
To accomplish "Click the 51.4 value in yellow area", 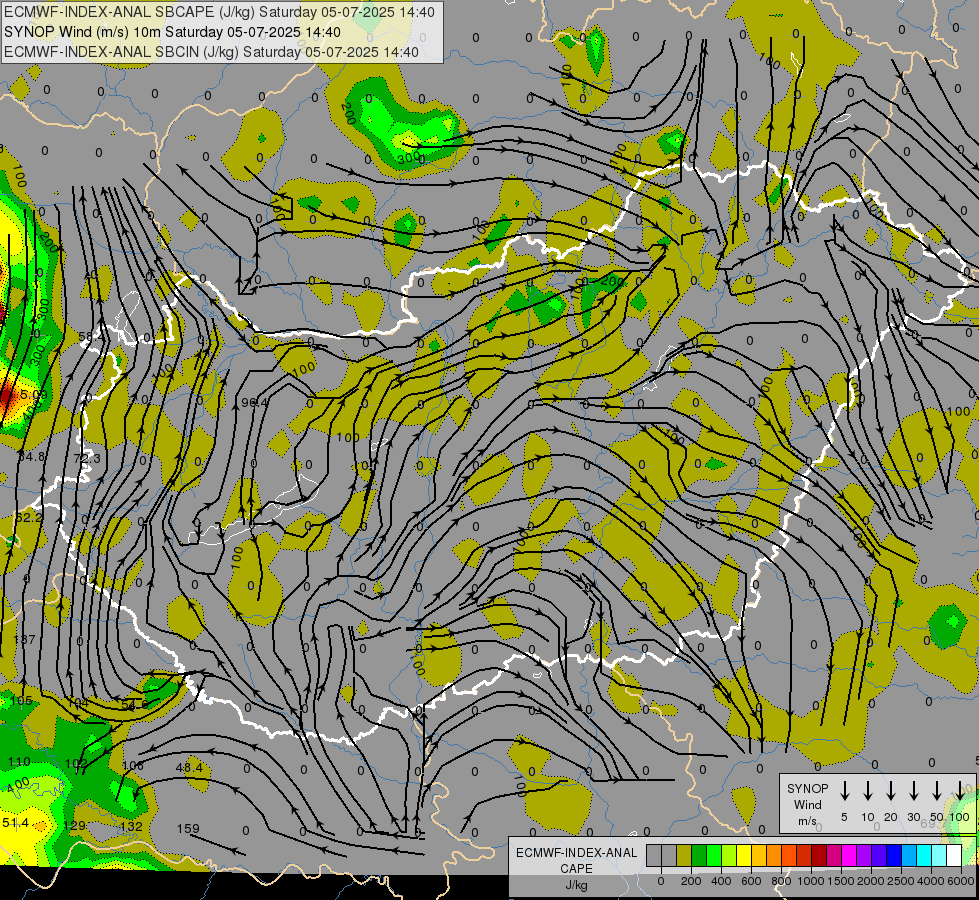I will coord(15,823).
